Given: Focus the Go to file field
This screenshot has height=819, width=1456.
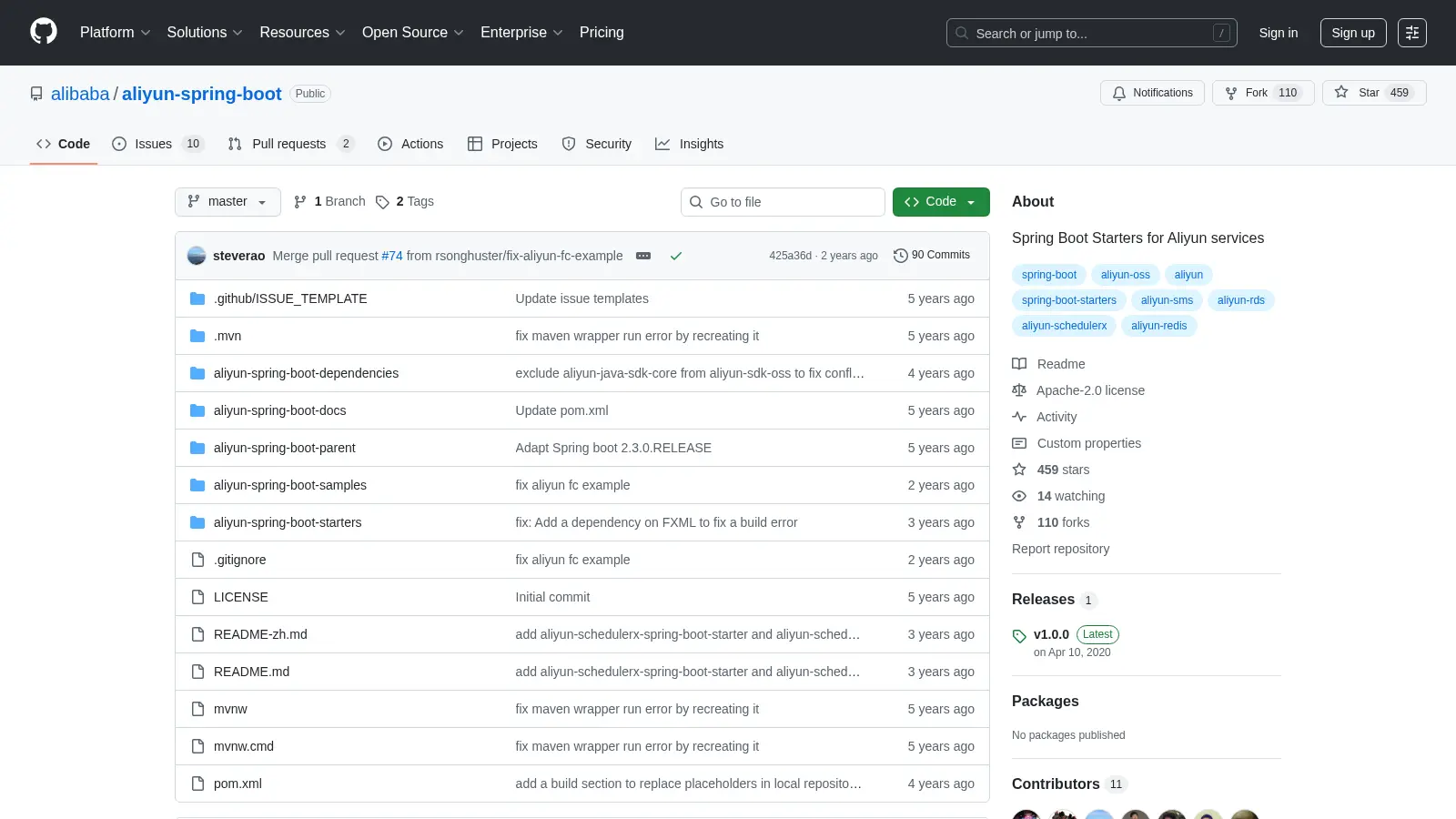Looking at the screenshot, I should click(783, 202).
